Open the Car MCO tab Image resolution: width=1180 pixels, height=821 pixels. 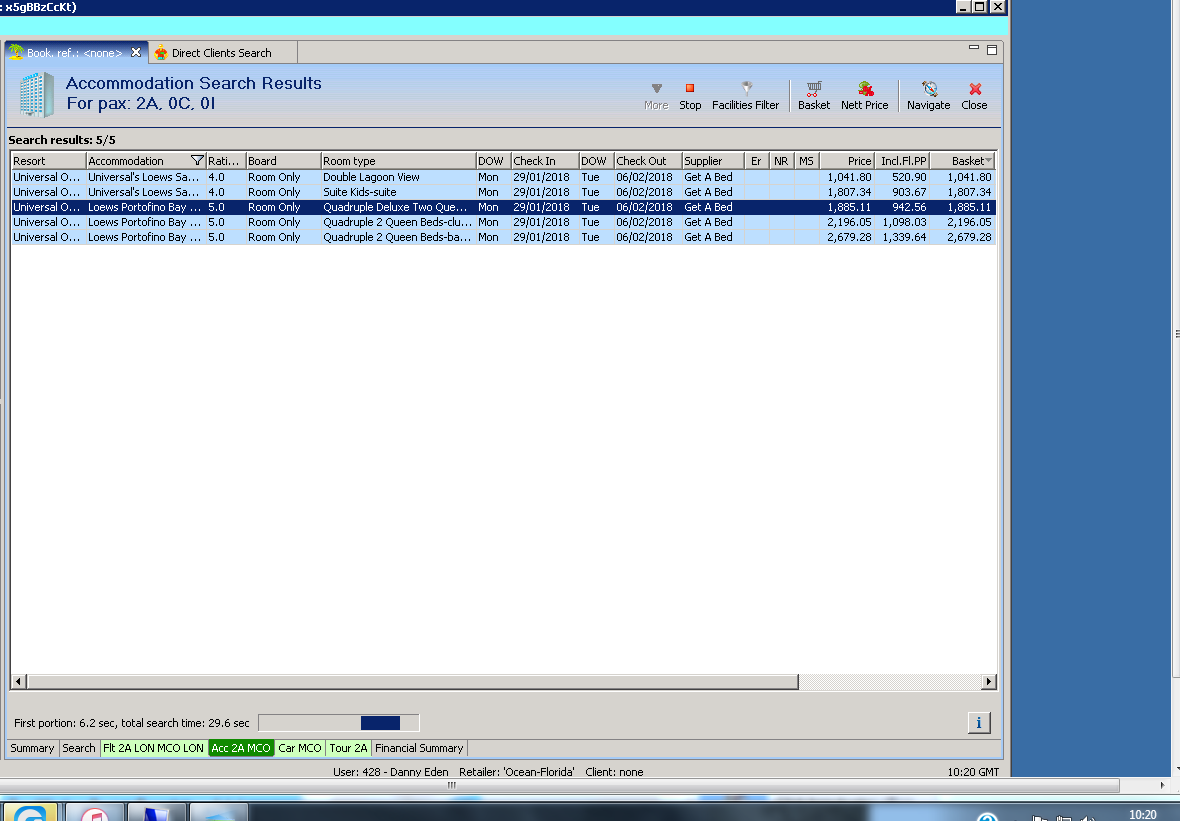coord(300,748)
